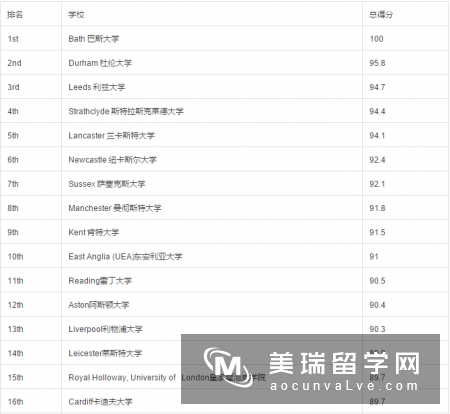Click the score 90.3 cell

click(405, 329)
